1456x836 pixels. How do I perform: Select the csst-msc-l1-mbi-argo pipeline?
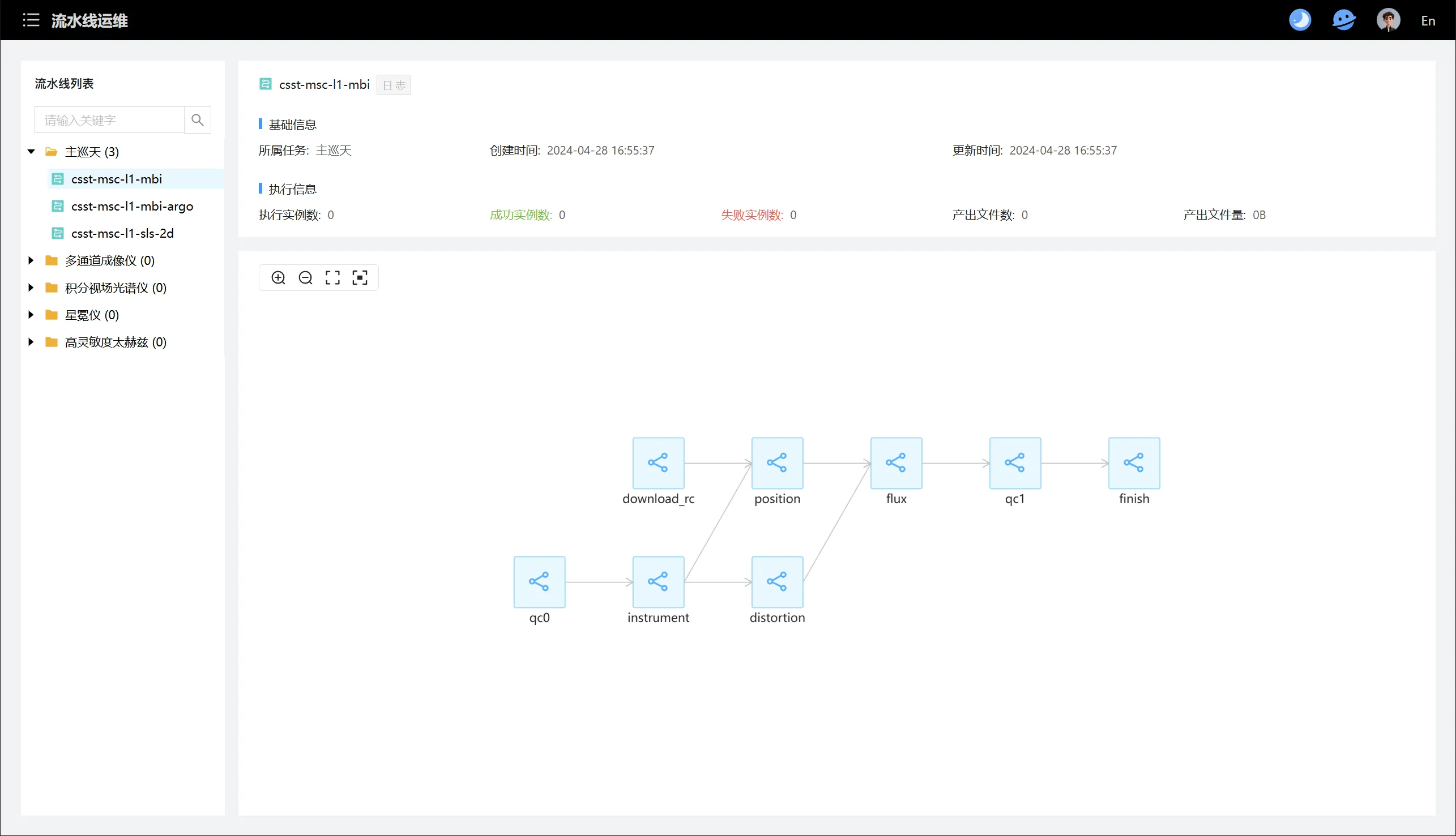pyautogui.click(x=132, y=206)
